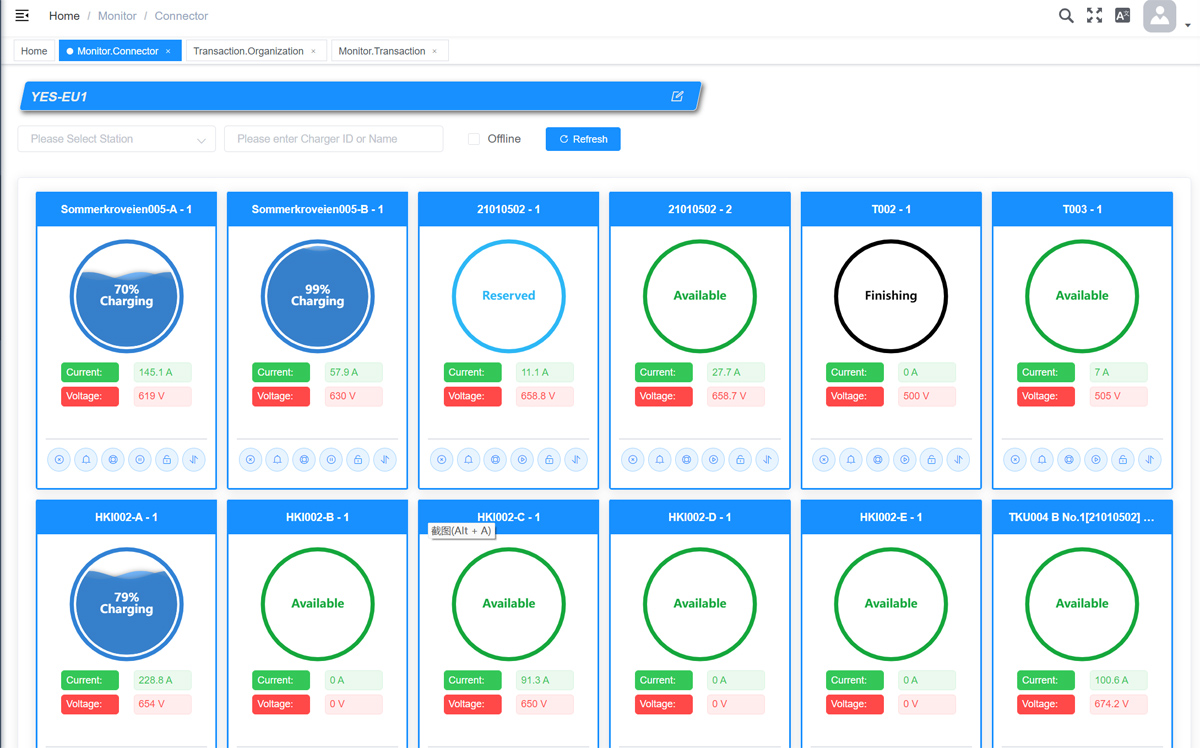Click lifebuoy icon on 21010502 - 2 card
This screenshot has height=748, width=1200.
686,460
